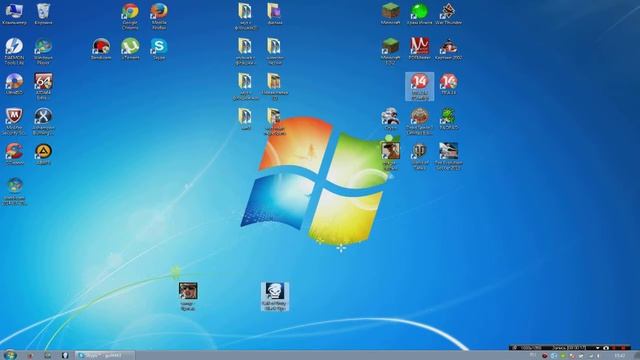Open the Minecraft 1.5.2 shortcut
The width and height of the screenshot is (640, 360).
point(391,51)
